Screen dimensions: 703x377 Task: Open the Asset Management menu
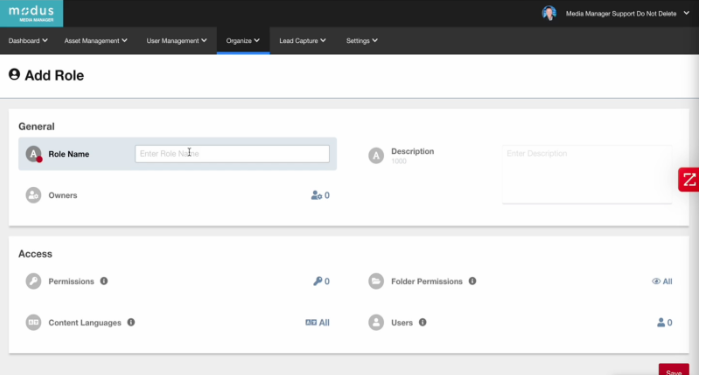point(95,40)
